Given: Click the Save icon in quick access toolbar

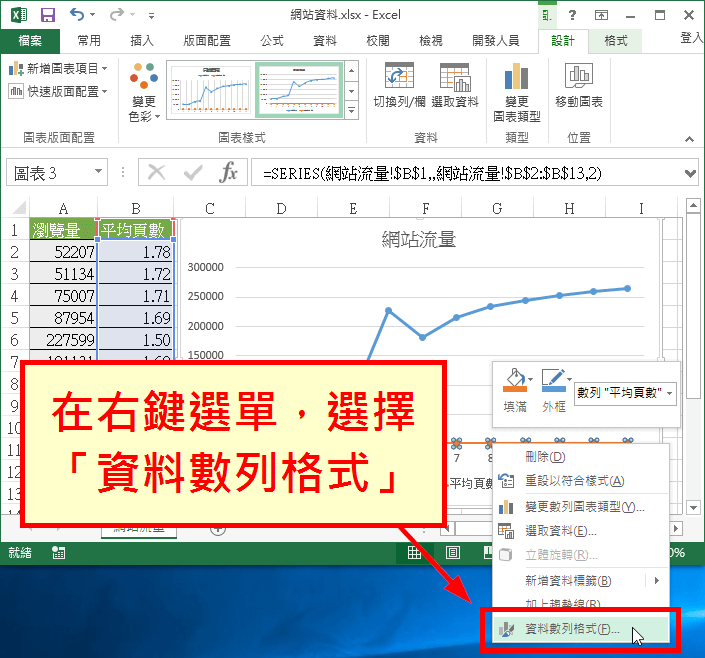Looking at the screenshot, I should tap(48, 15).
